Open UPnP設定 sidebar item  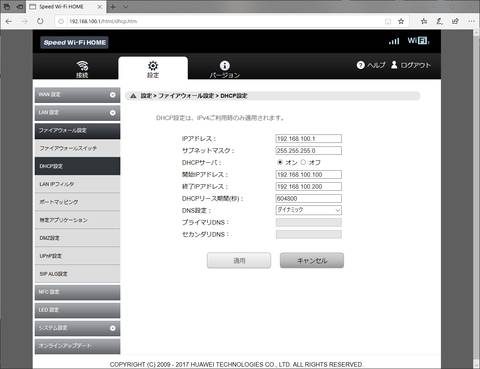coord(77,256)
